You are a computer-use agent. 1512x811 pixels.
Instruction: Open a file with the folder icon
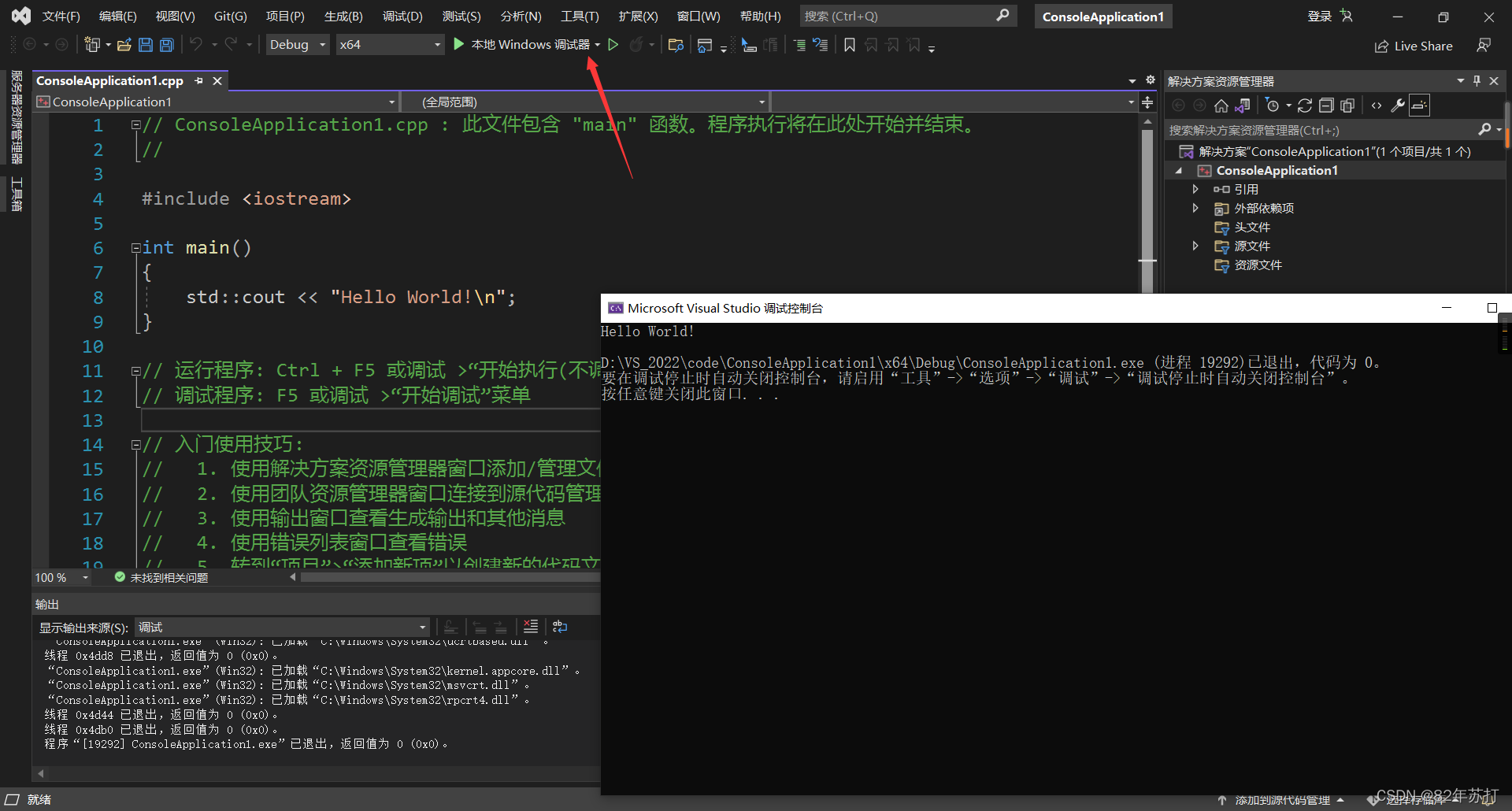point(124,45)
